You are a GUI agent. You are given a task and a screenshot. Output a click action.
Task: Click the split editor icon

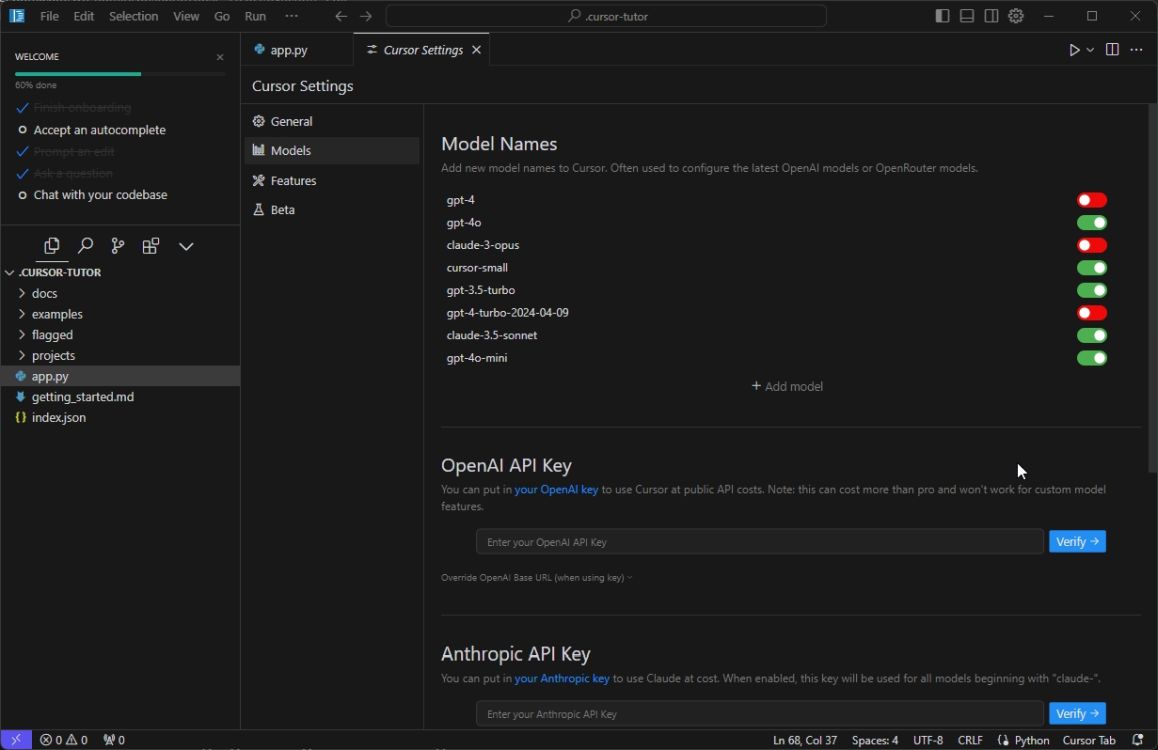point(1112,50)
